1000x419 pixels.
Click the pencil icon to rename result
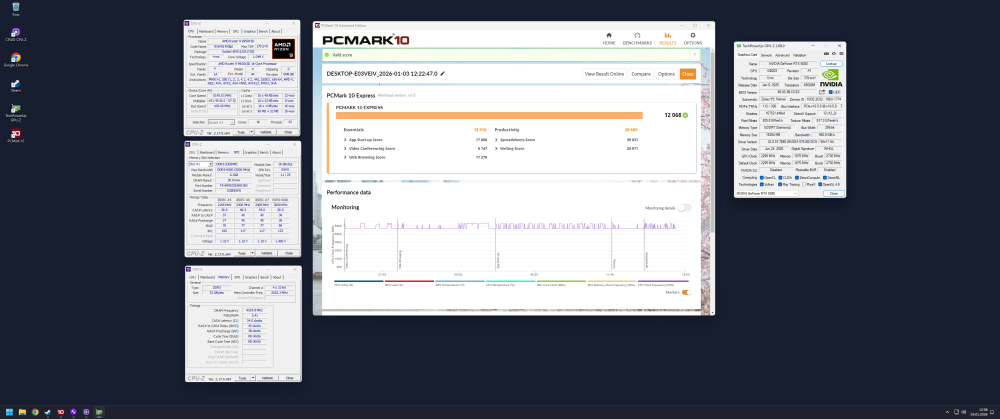pyautogui.click(x=442, y=73)
